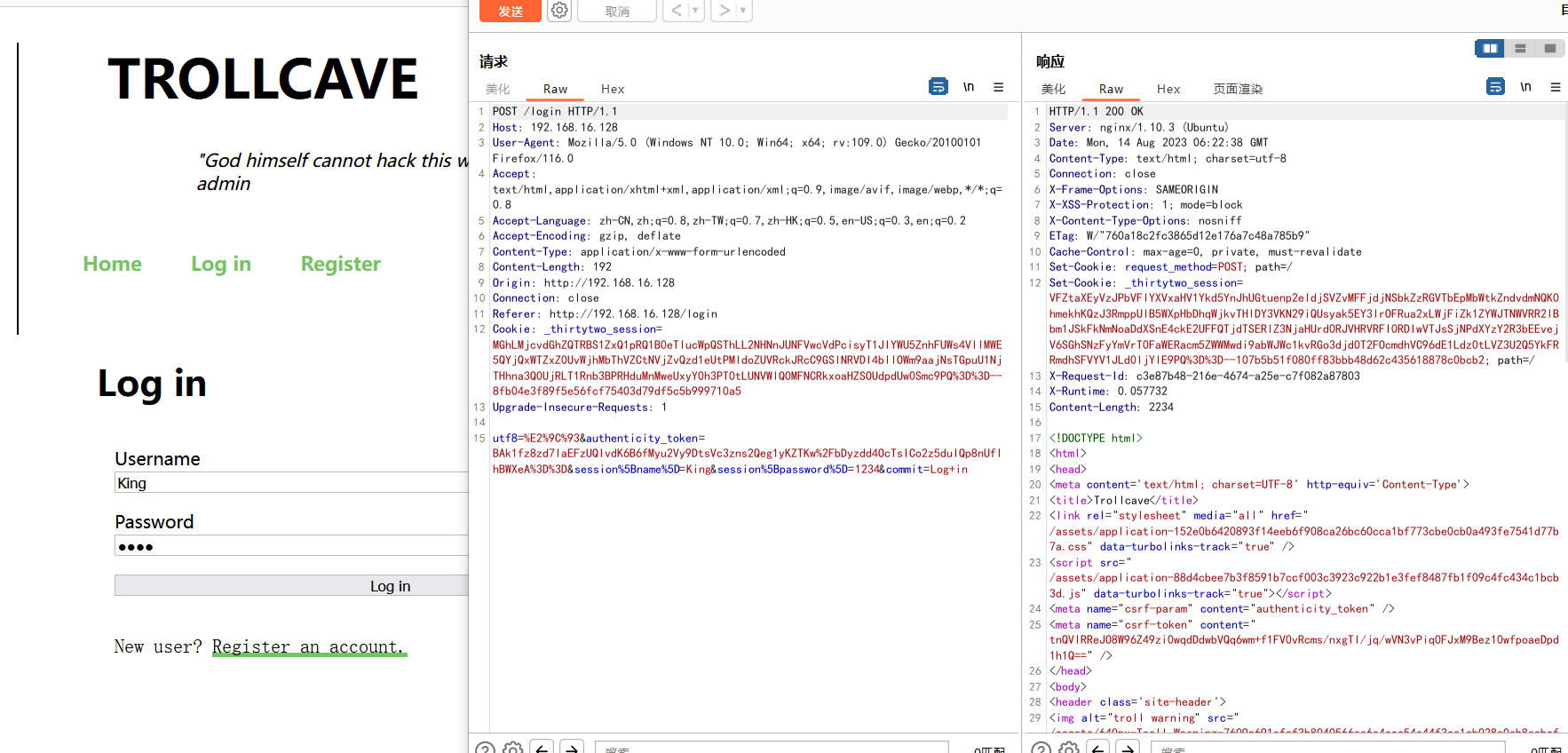Toggle \n non-printable characters in response panel
Screen dimensions: 1568x753
pyautogui.click(x=1525, y=86)
